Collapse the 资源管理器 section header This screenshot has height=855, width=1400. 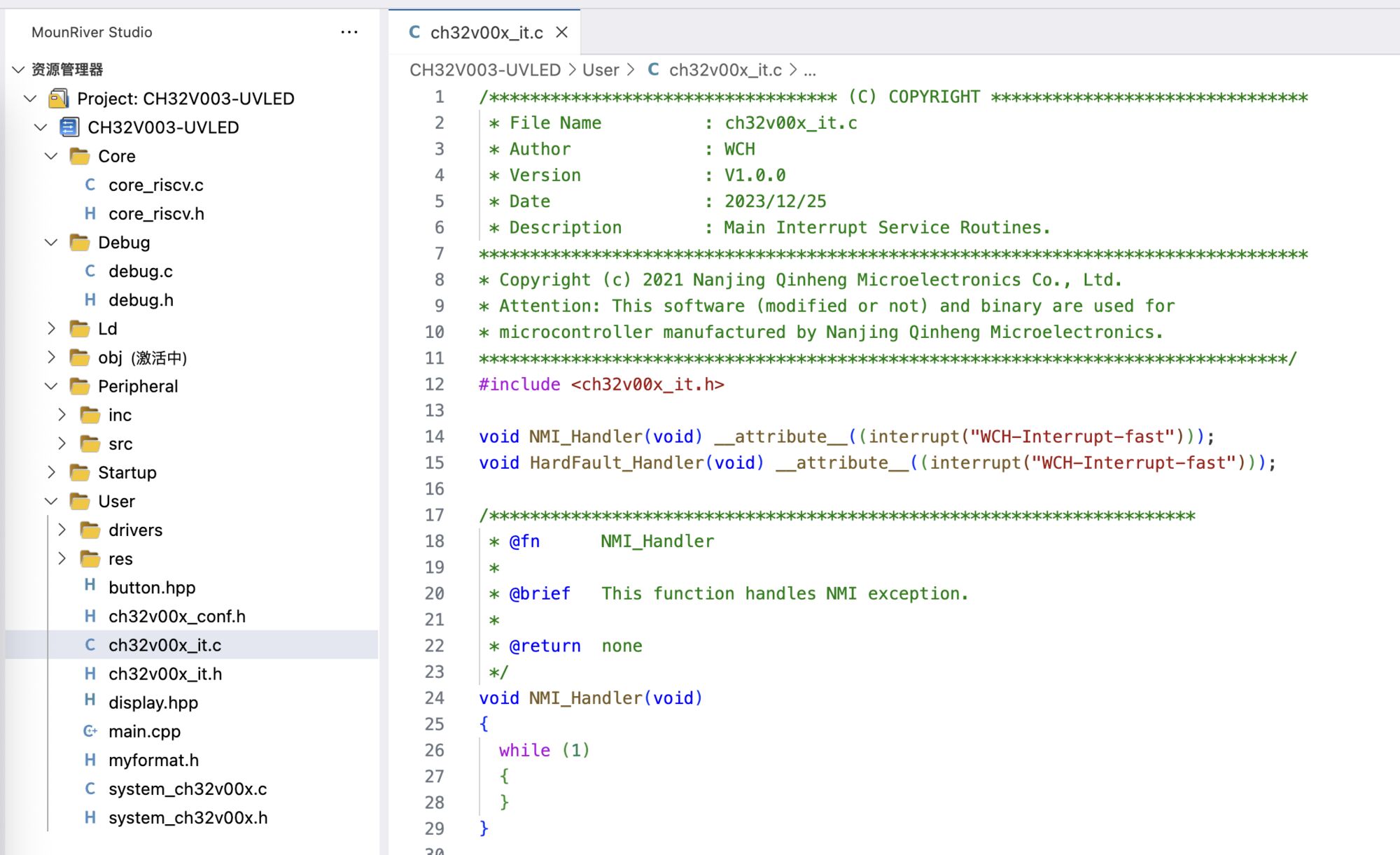[x=19, y=69]
